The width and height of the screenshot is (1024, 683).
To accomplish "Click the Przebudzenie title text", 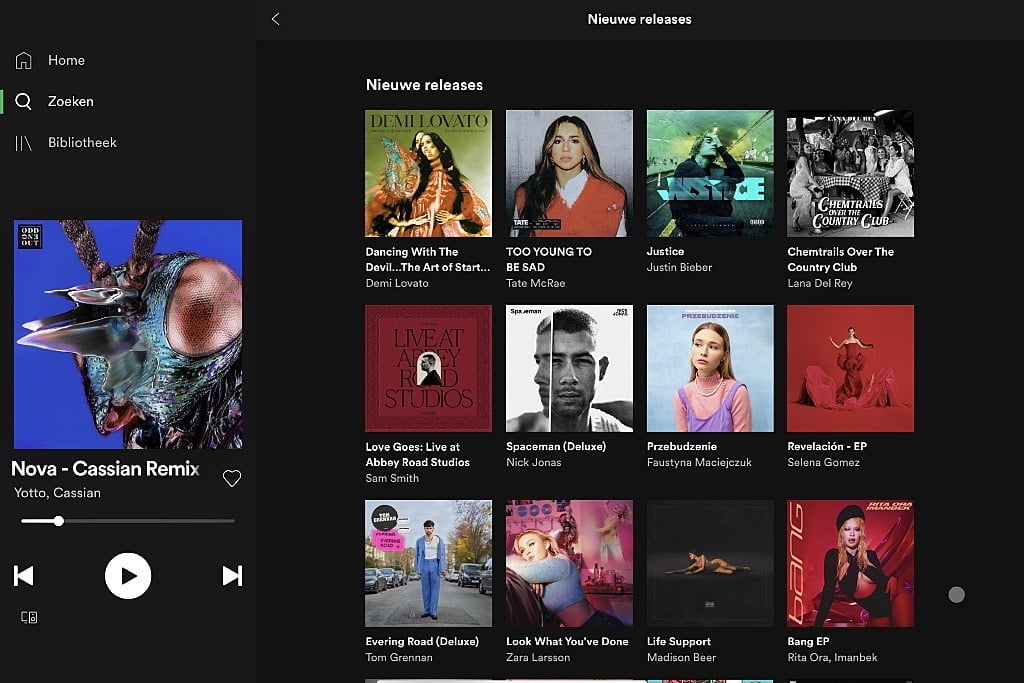I will [682, 447].
